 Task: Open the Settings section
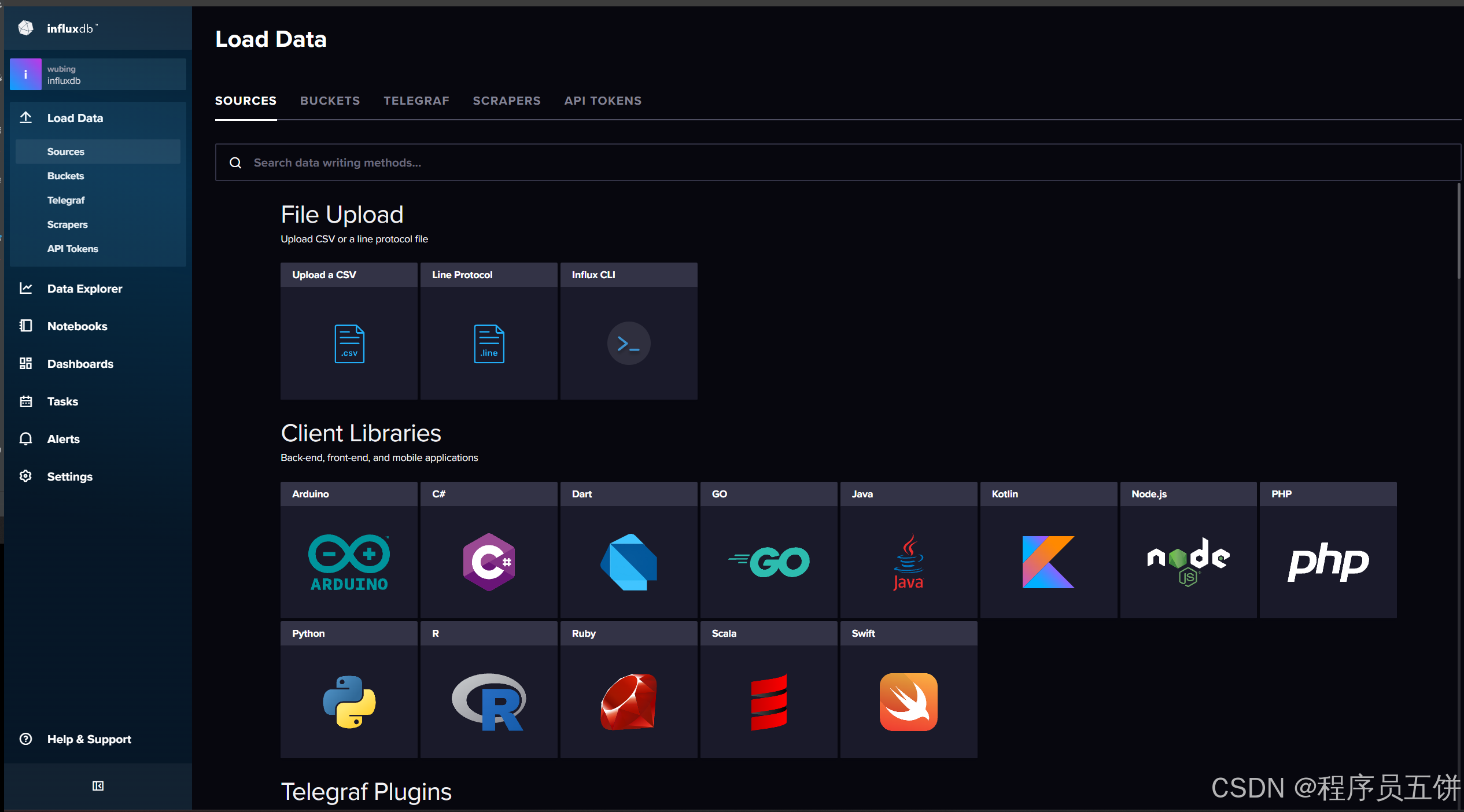pos(69,476)
